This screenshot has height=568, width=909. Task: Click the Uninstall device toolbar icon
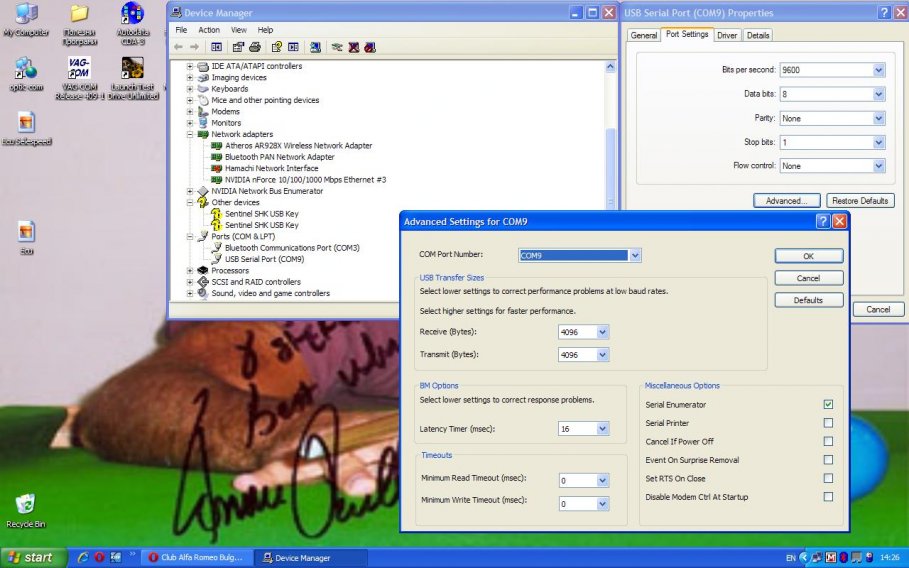click(354, 47)
